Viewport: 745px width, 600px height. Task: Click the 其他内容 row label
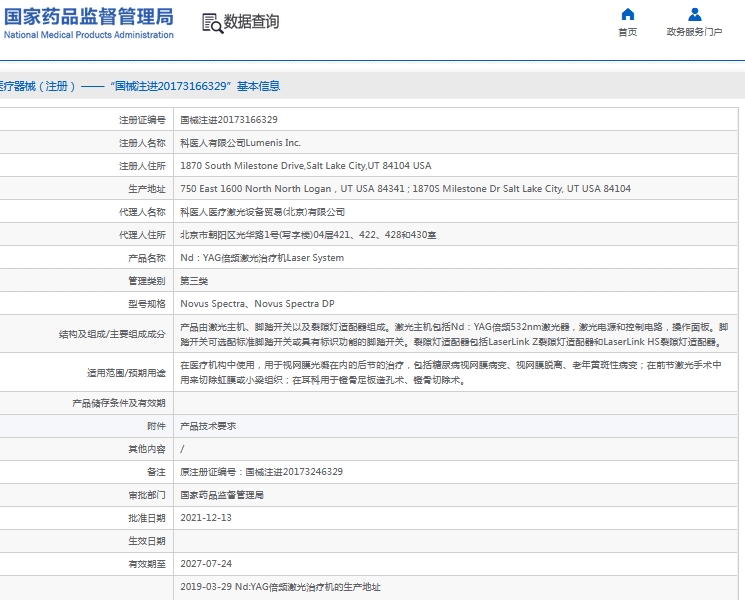147,449
